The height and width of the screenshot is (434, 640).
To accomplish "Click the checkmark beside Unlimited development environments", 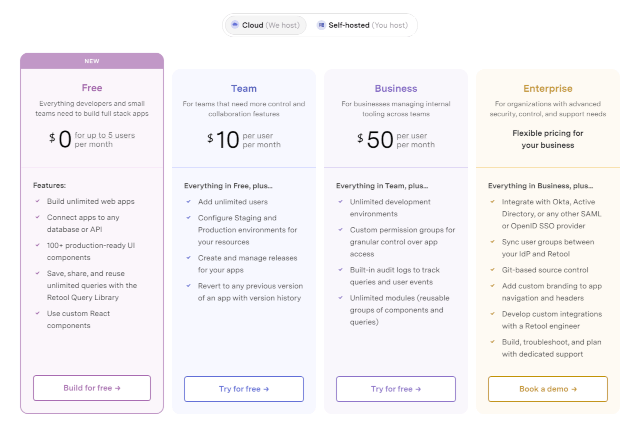I will click(x=341, y=203).
